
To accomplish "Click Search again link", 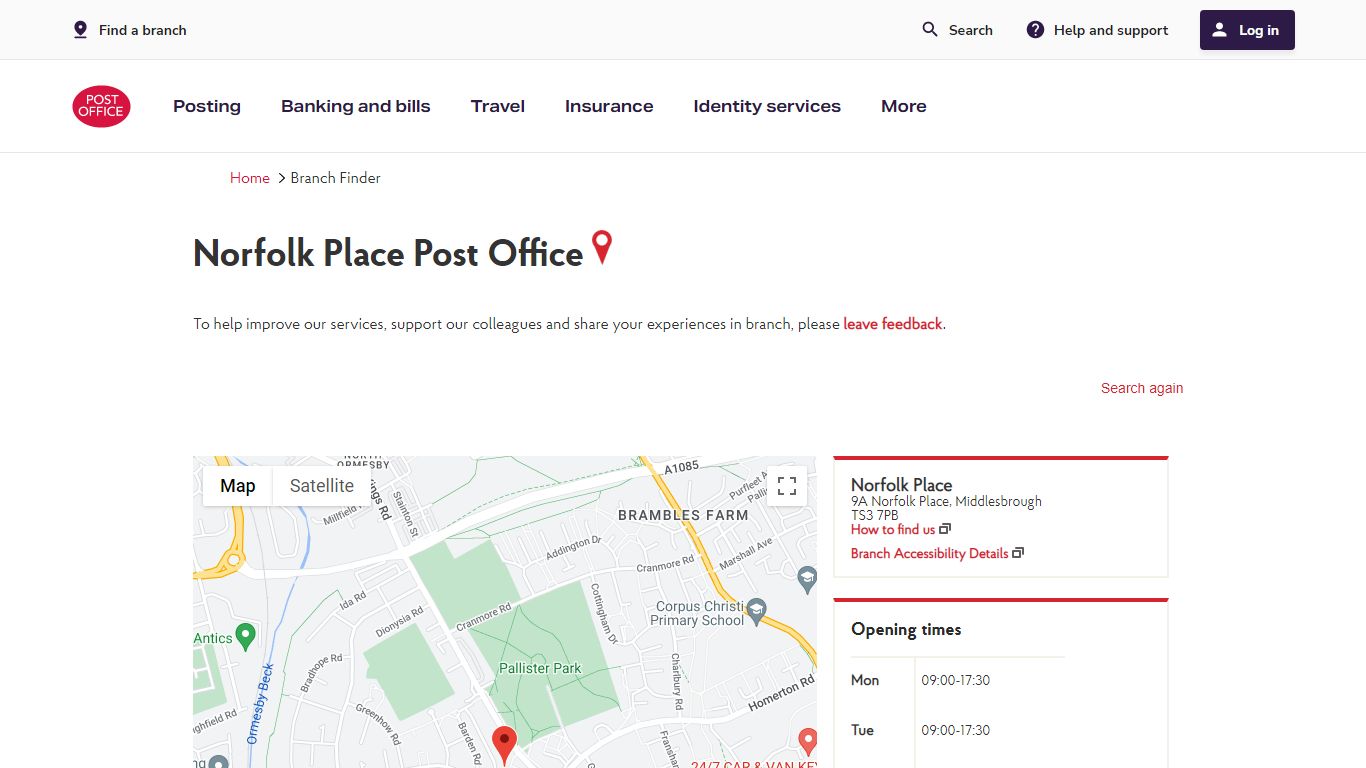I will pyautogui.click(x=1142, y=388).
